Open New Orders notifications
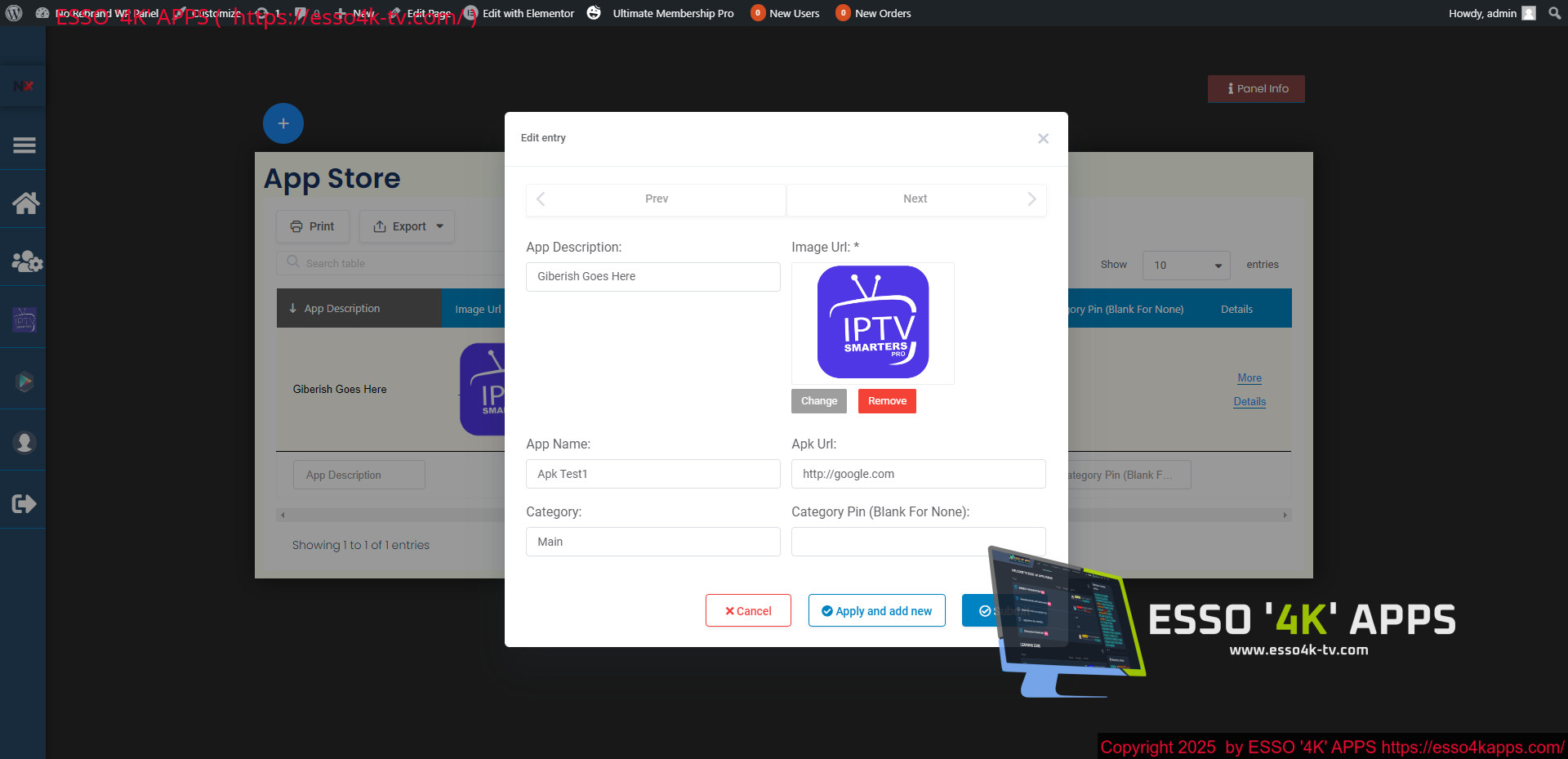The height and width of the screenshot is (759, 1568). (873, 13)
